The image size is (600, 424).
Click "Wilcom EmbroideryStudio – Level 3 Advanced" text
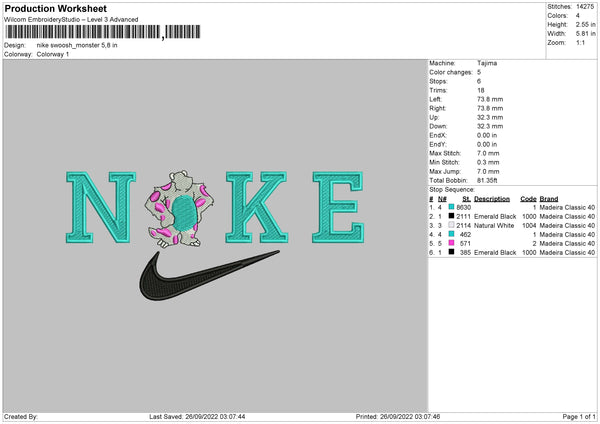tap(71, 20)
